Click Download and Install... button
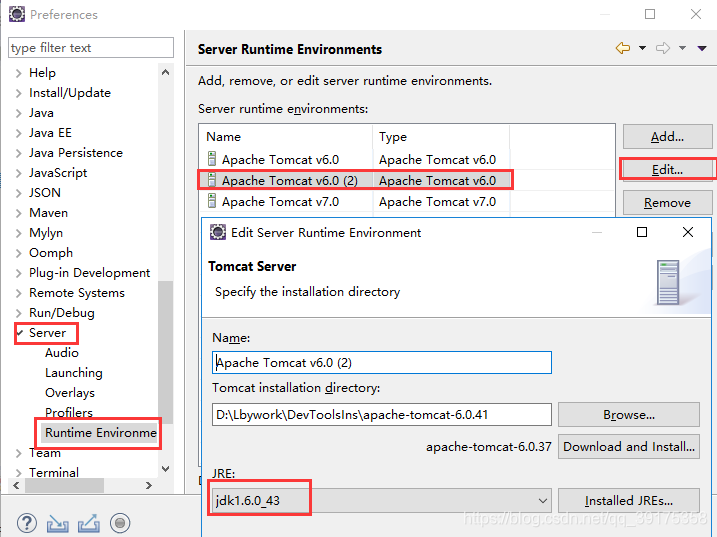Viewport: 717px width, 537px height. coord(629,446)
